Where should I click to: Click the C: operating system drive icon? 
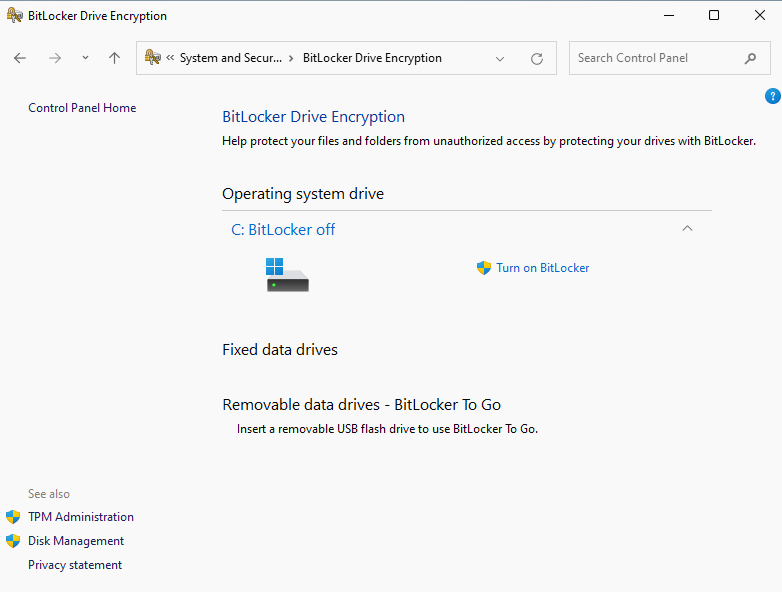[x=287, y=274]
